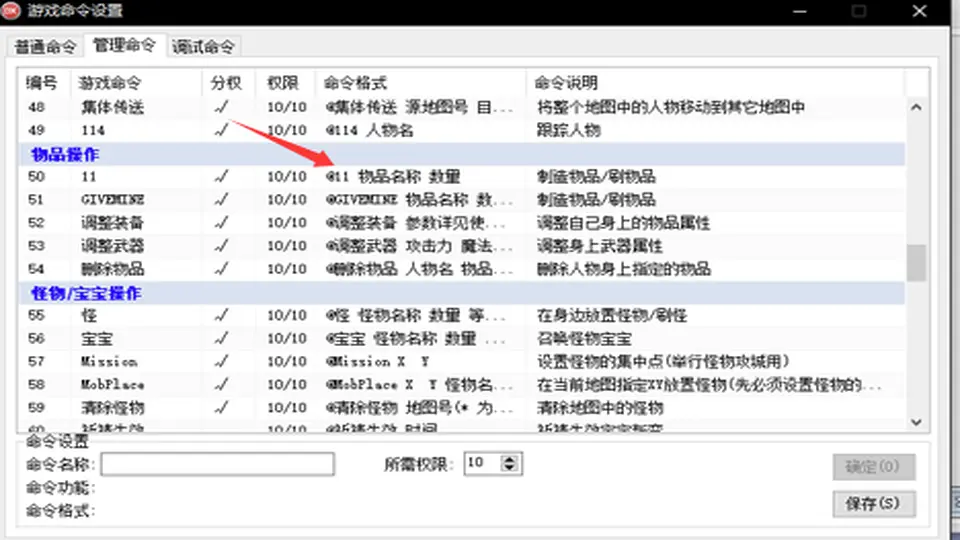Close the 游戏命令设置 window

pos(919,11)
